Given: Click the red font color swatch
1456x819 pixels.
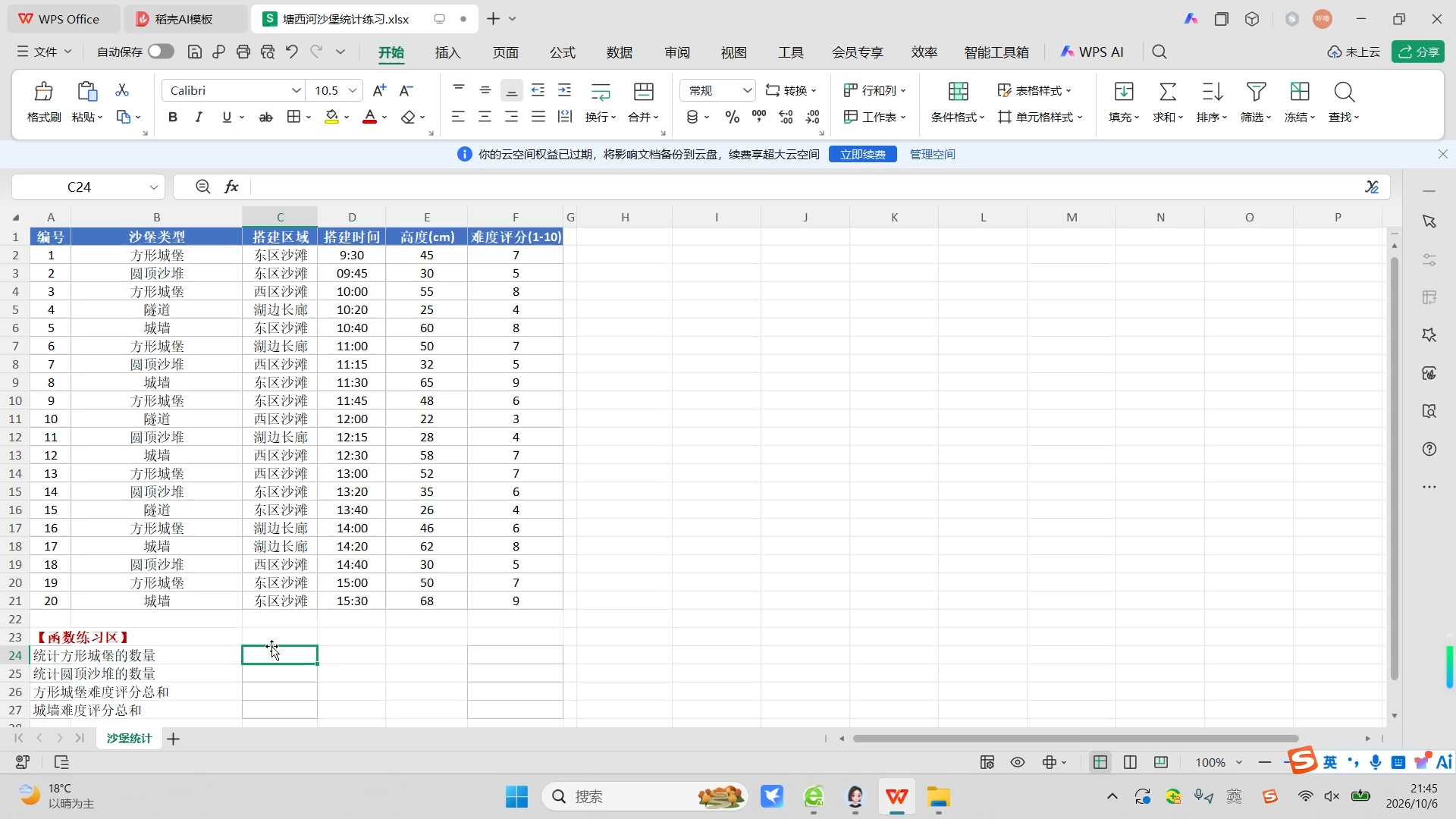Looking at the screenshot, I should 369,117.
